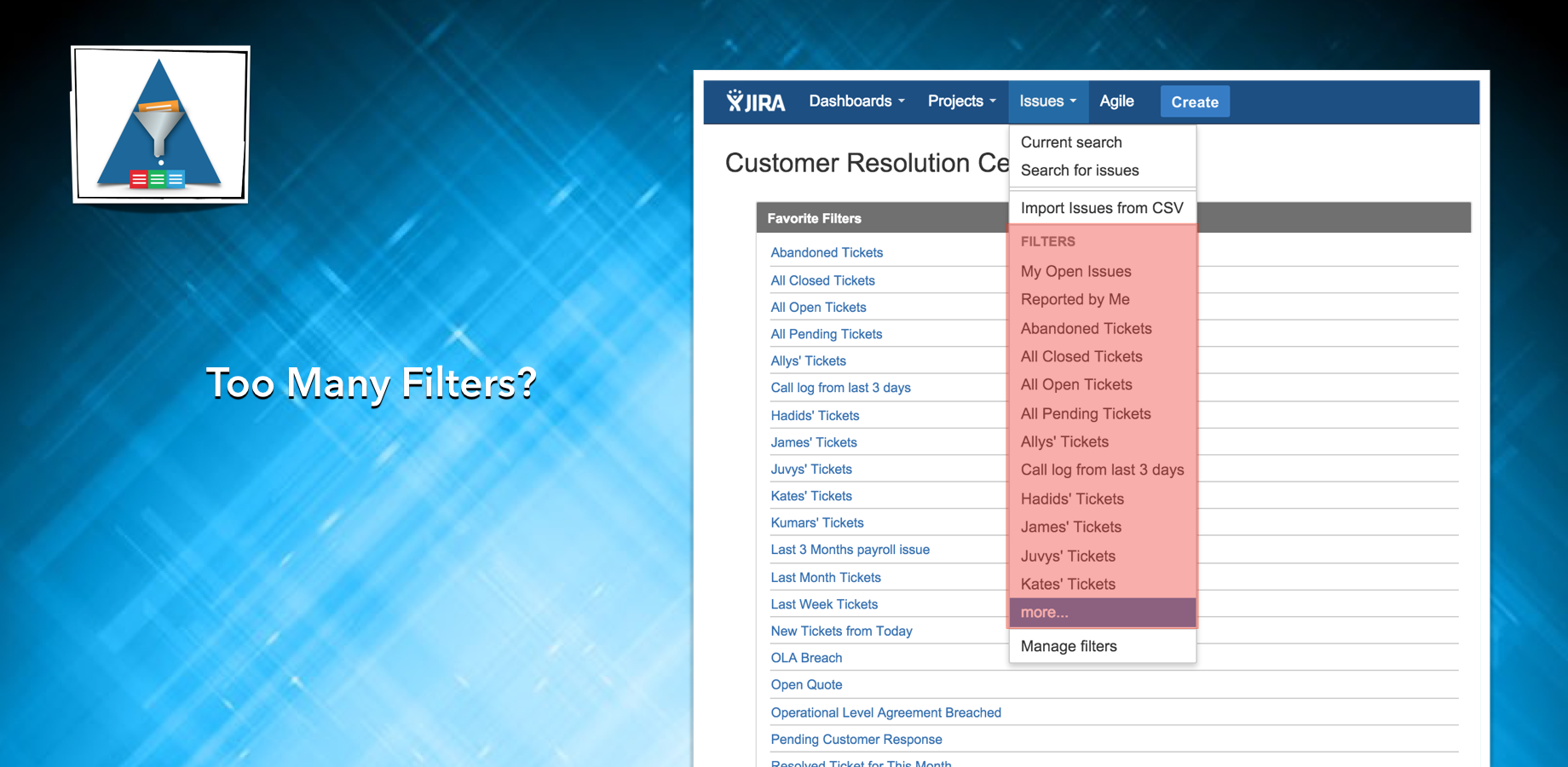Open Juvys' Tickets link in Favorite Filters
1568x767 pixels.
coord(811,469)
